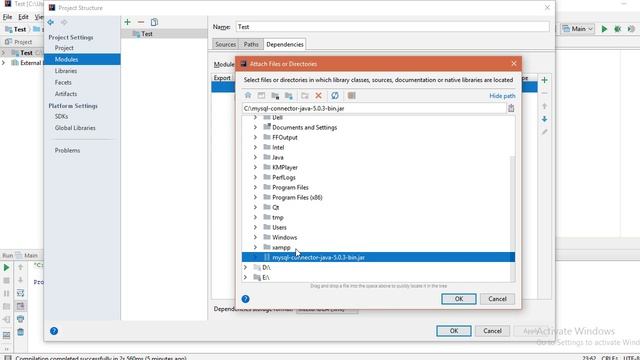
Task: Select Project in Project Settings
Action: click(64, 48)
